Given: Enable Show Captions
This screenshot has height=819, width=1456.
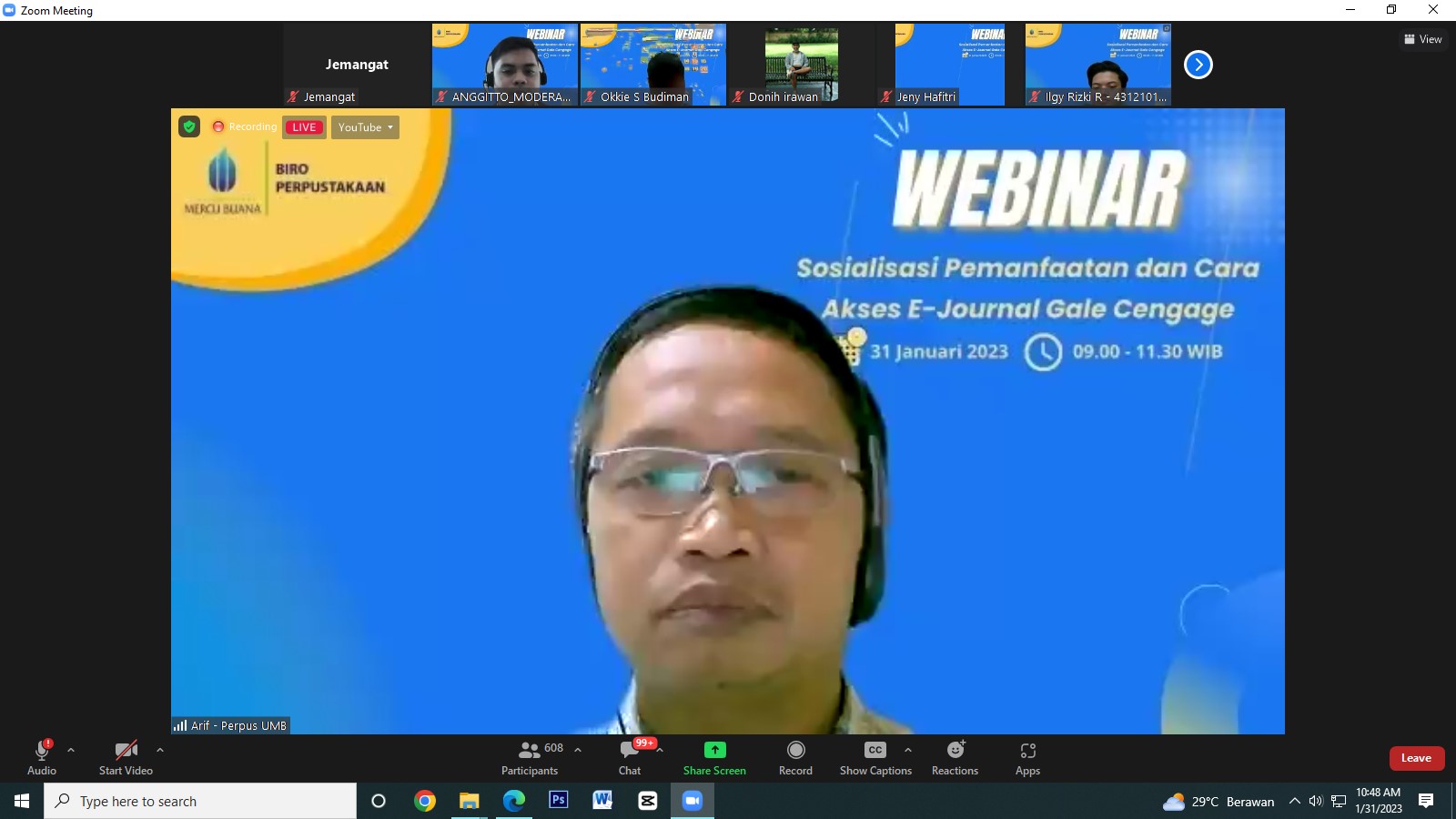Looking at the screenshot, I should (x=875, y=757).
